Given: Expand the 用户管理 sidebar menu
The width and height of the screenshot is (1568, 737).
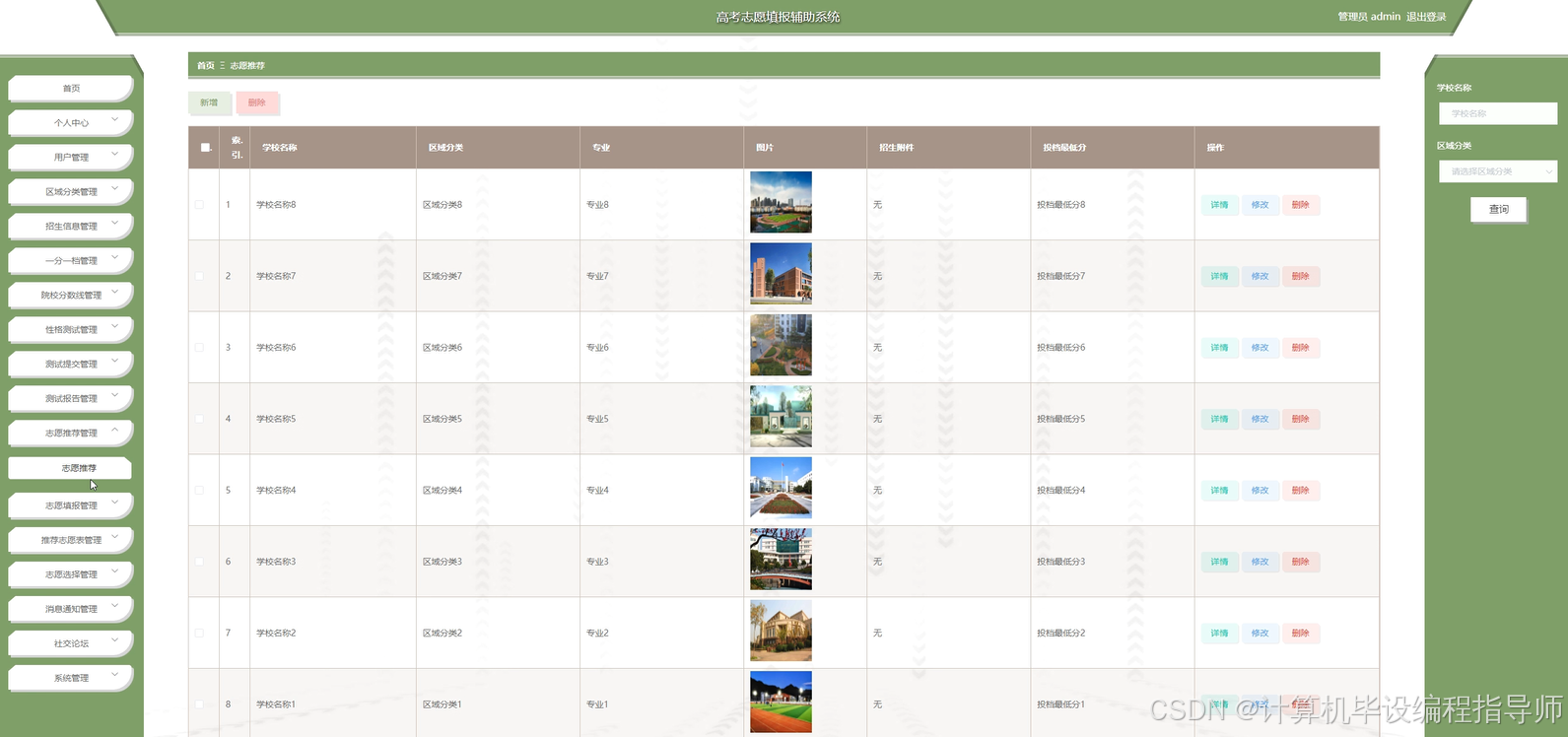Looking at the screenshot, I should pos(71,157).
